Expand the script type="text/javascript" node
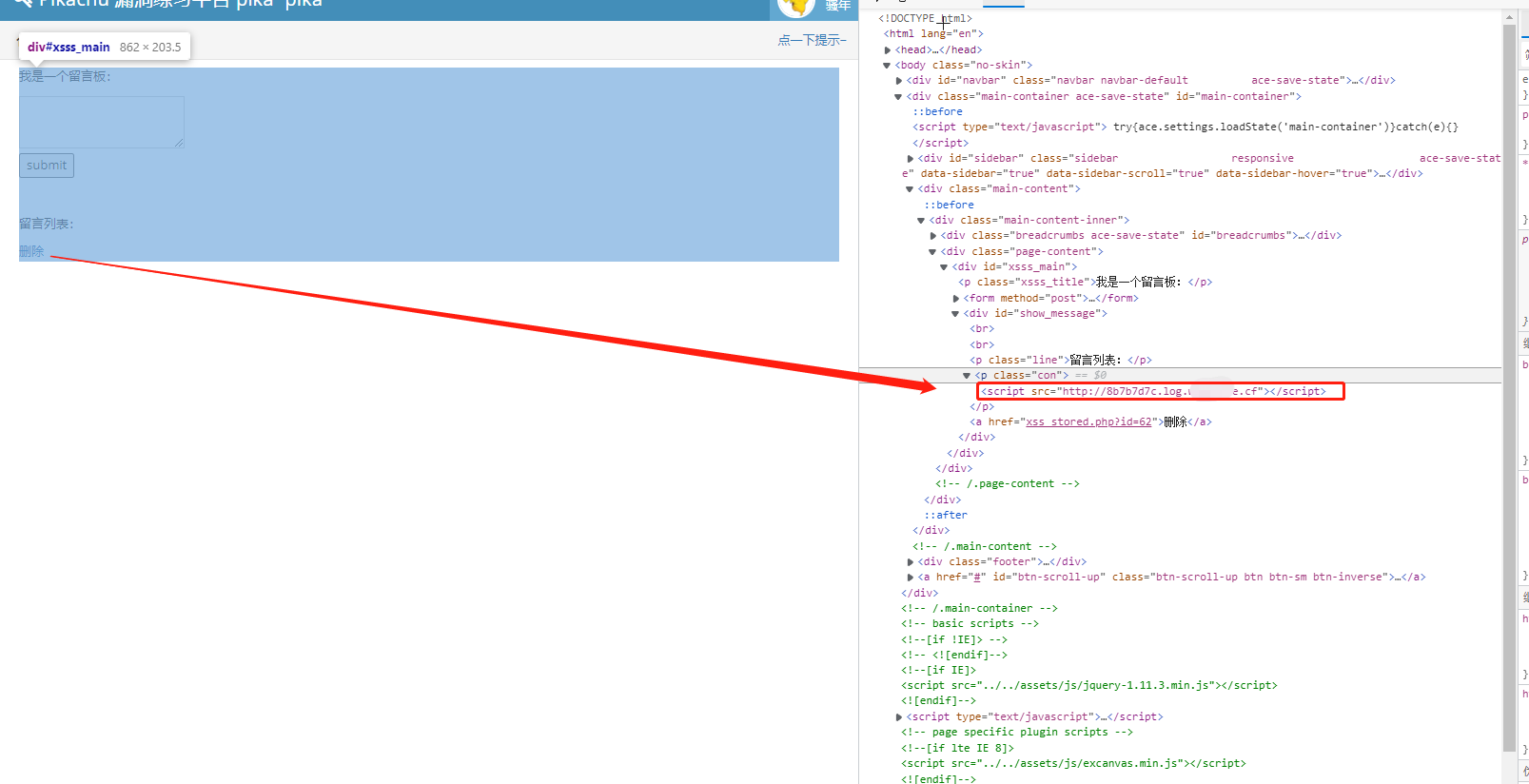Viewport: 1529px width, 784px height. [899, 717]
